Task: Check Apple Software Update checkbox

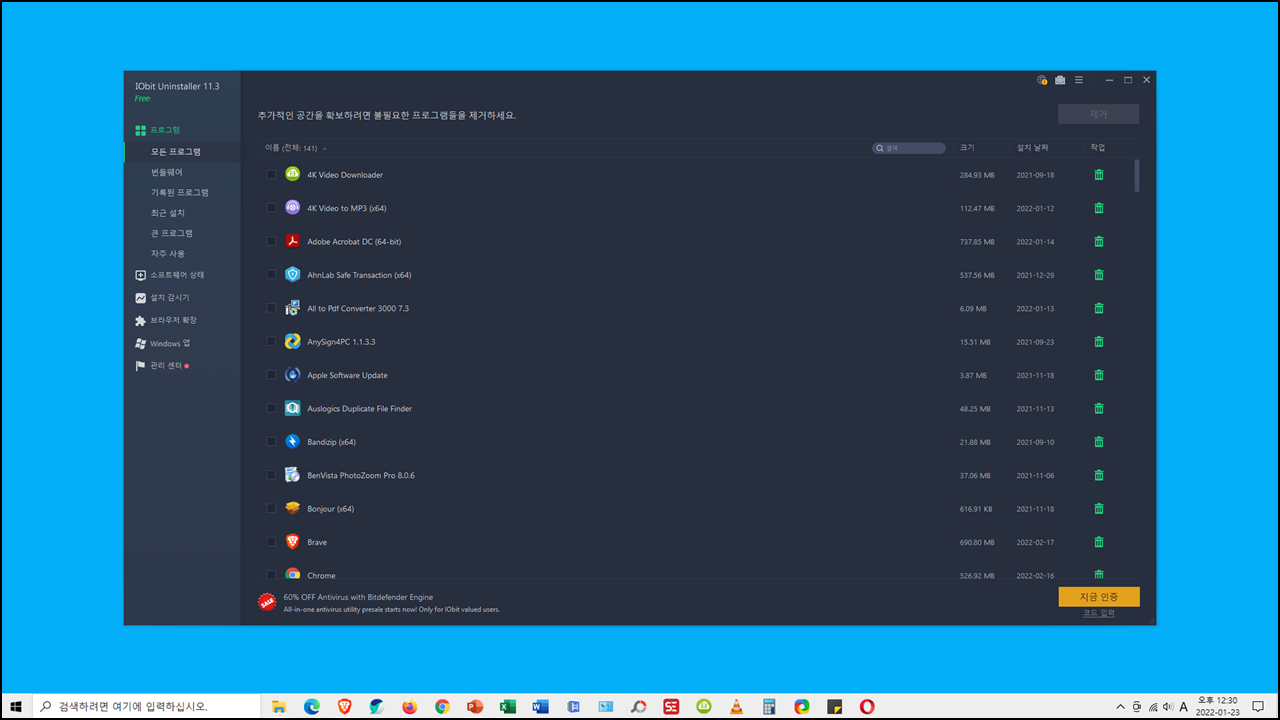Action: tap(271, 375)
